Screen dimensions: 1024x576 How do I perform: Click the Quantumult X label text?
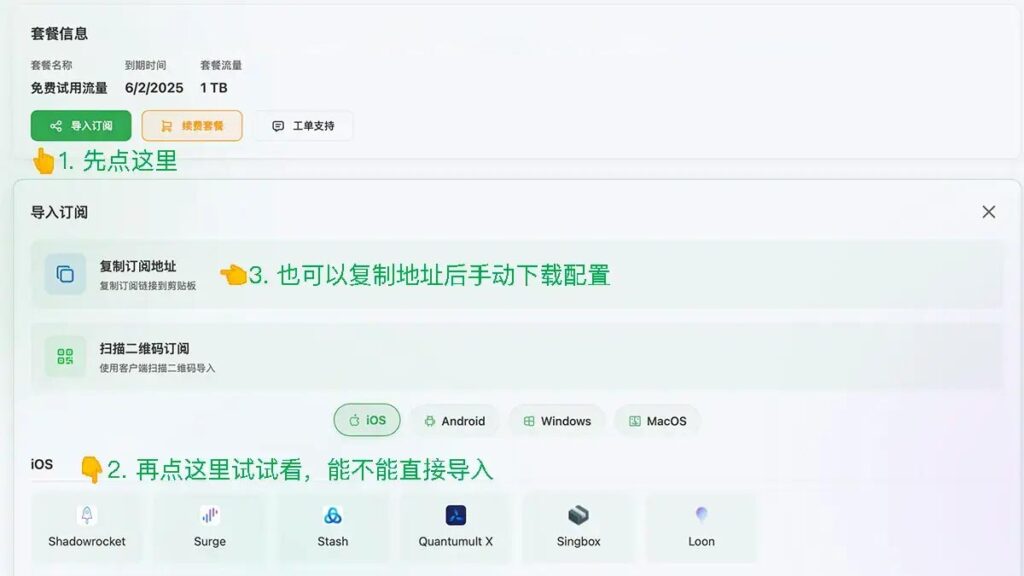coord(456,541)
